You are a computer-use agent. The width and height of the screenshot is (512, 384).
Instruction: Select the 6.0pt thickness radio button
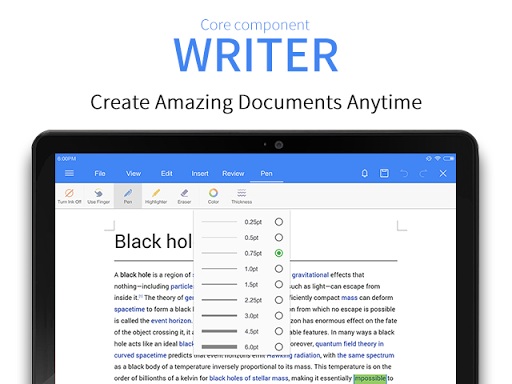pos(279,347)
